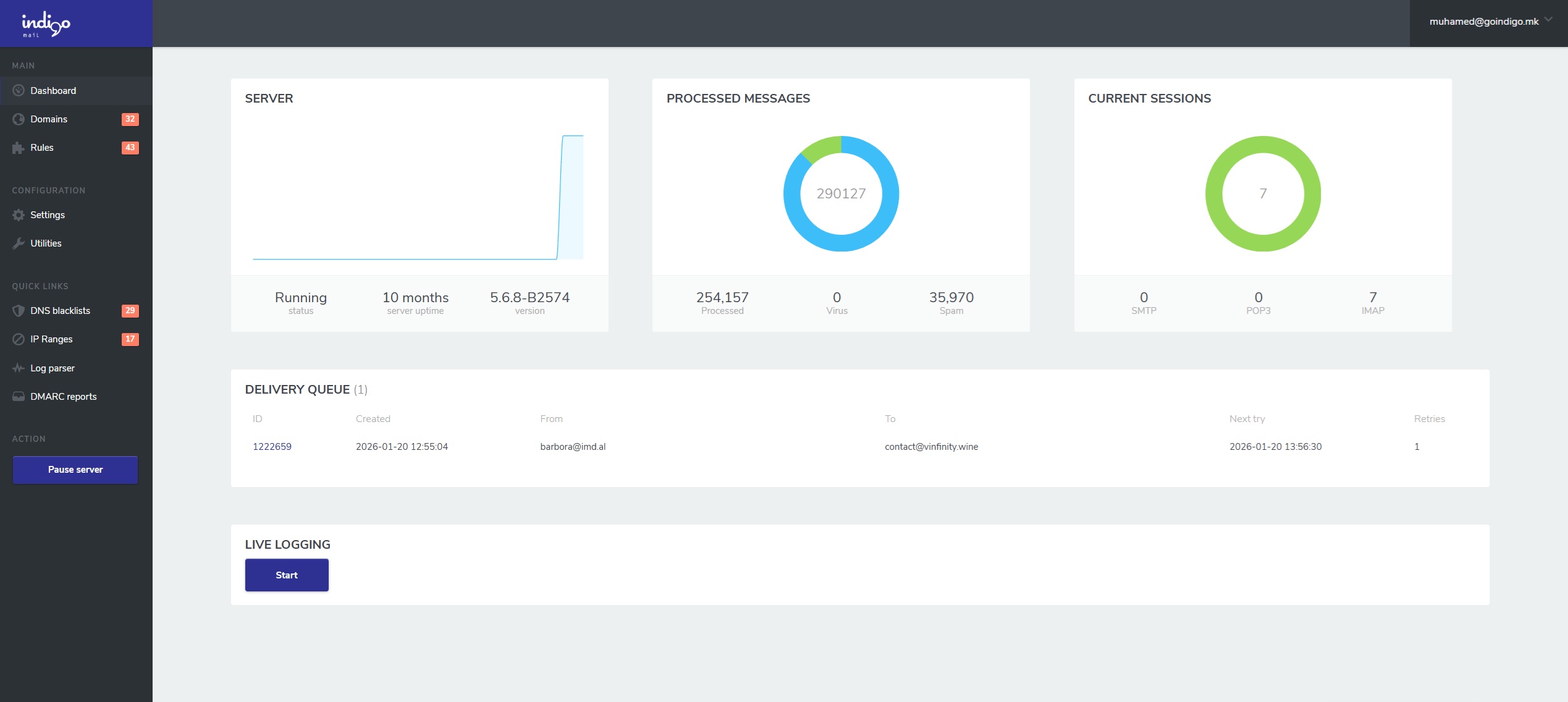Start live logging
Image resolution: width=1568 pixels, height=702 pixels.
[287, 575]
